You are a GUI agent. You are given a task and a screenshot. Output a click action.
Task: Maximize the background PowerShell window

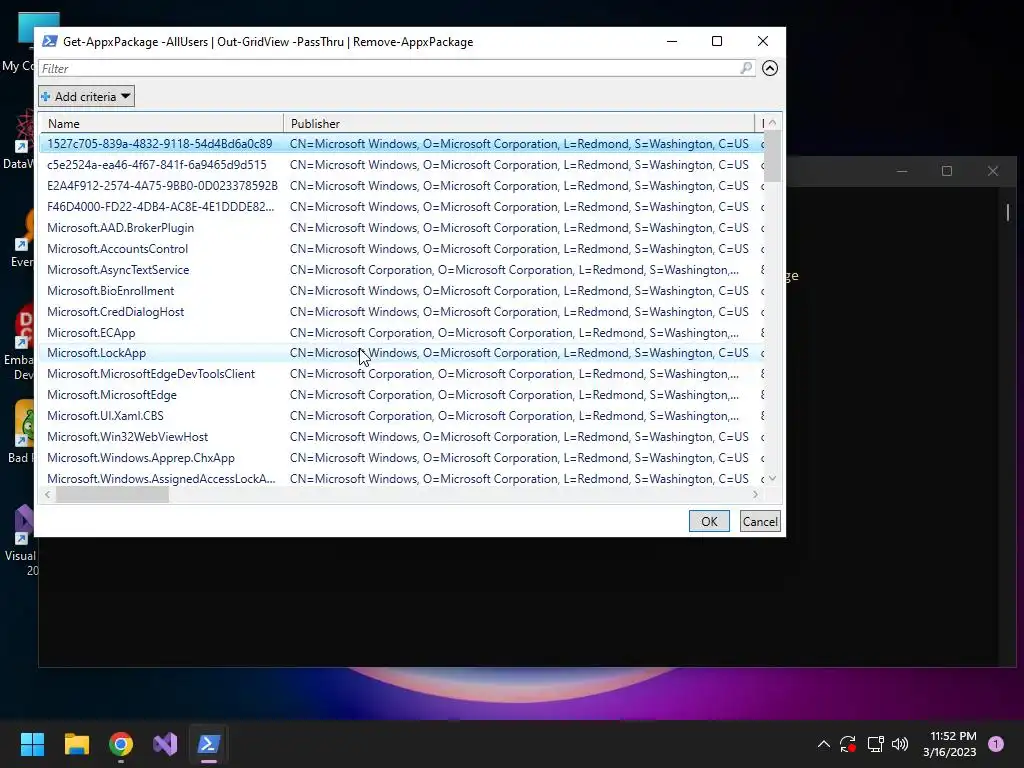pos(947,171)
